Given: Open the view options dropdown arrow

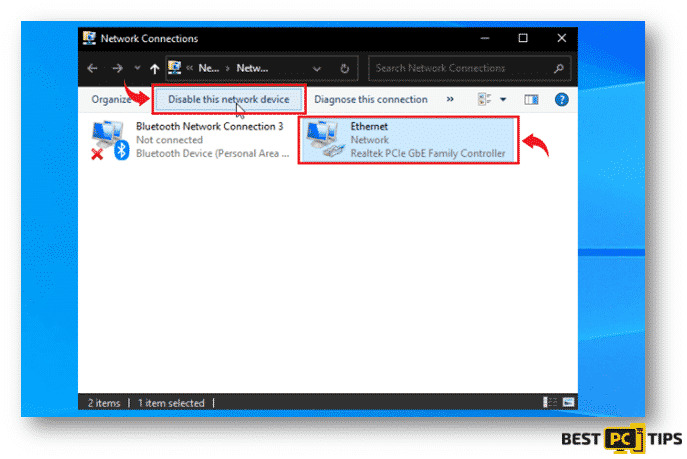Looking at the screenshot, I should (503, 99).
